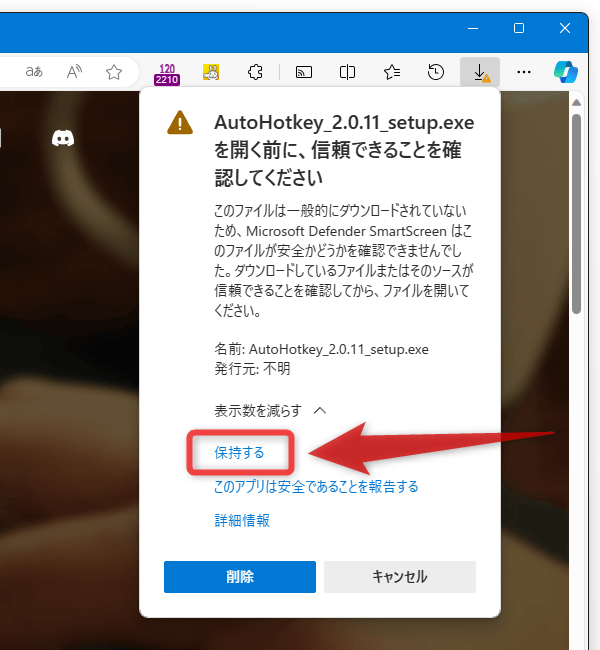The image size is (600, 650).
Task: Click the Discord icon on the webpage
Action: [x=63, y=138]
